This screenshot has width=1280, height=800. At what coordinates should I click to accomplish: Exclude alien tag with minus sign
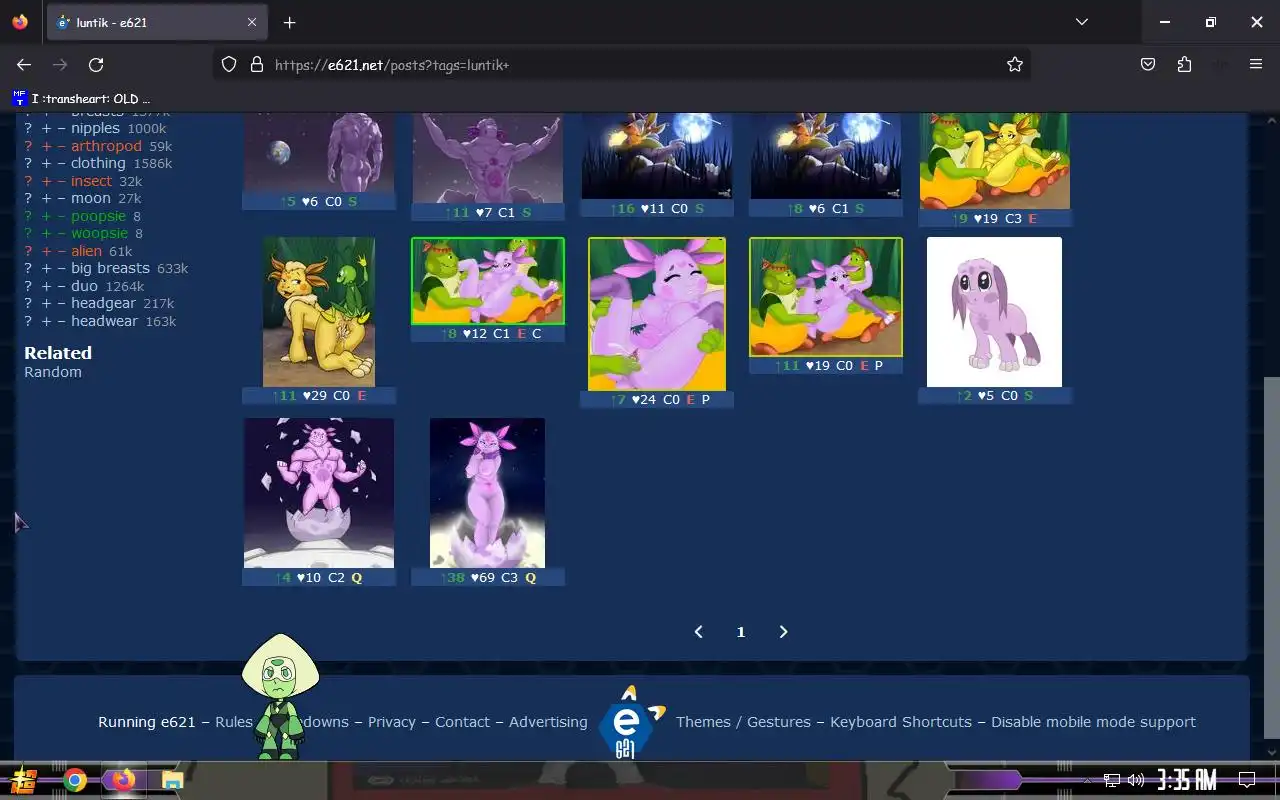(x=62, y=251)
